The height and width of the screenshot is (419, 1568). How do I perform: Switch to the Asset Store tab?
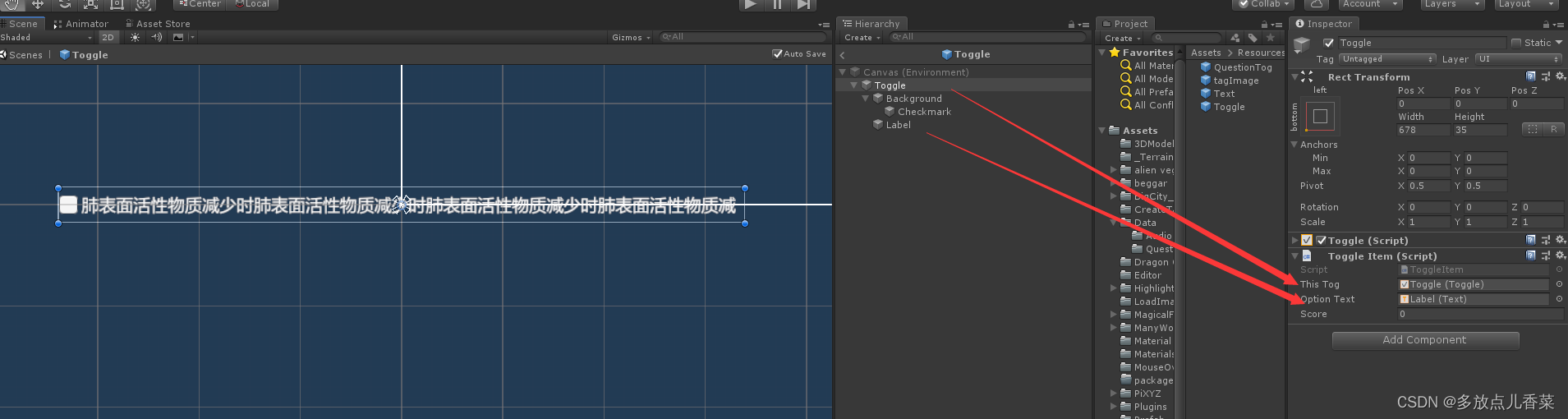pyautogui.click(x=158, y=24)
